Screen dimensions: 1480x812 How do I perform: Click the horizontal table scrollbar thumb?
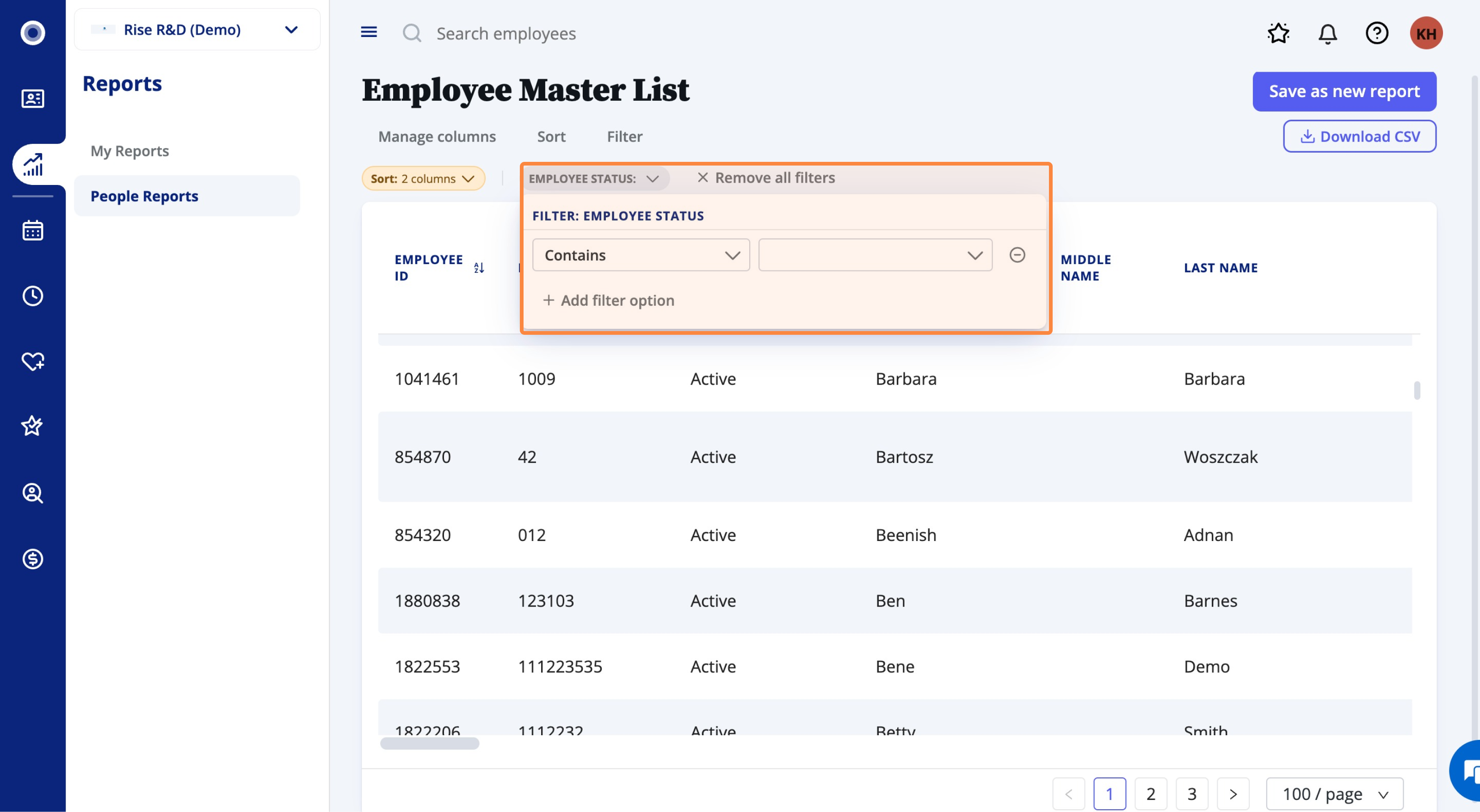pos(429,743)
